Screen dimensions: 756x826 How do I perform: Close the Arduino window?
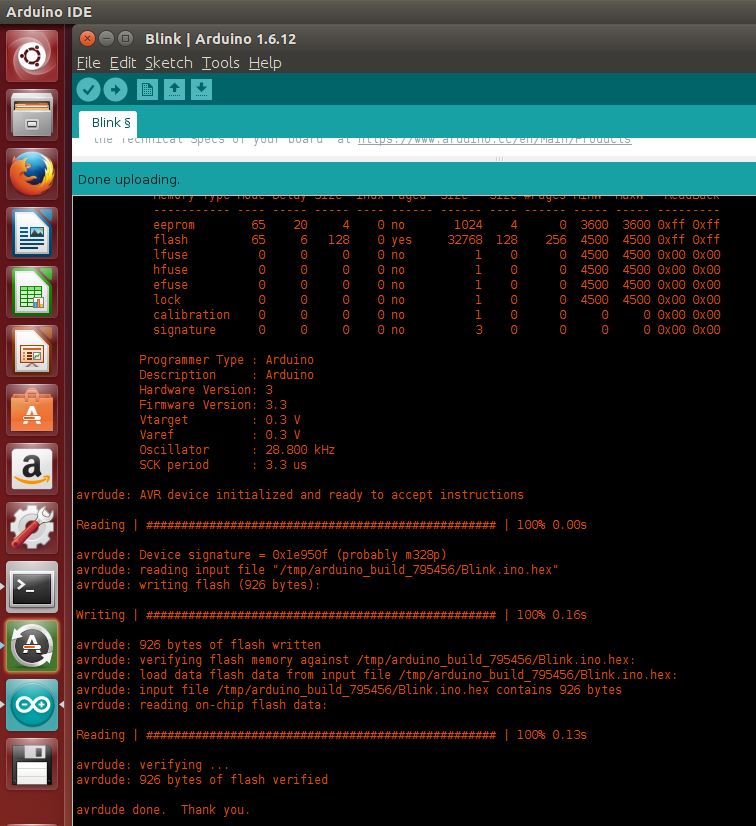click(87, 39)
